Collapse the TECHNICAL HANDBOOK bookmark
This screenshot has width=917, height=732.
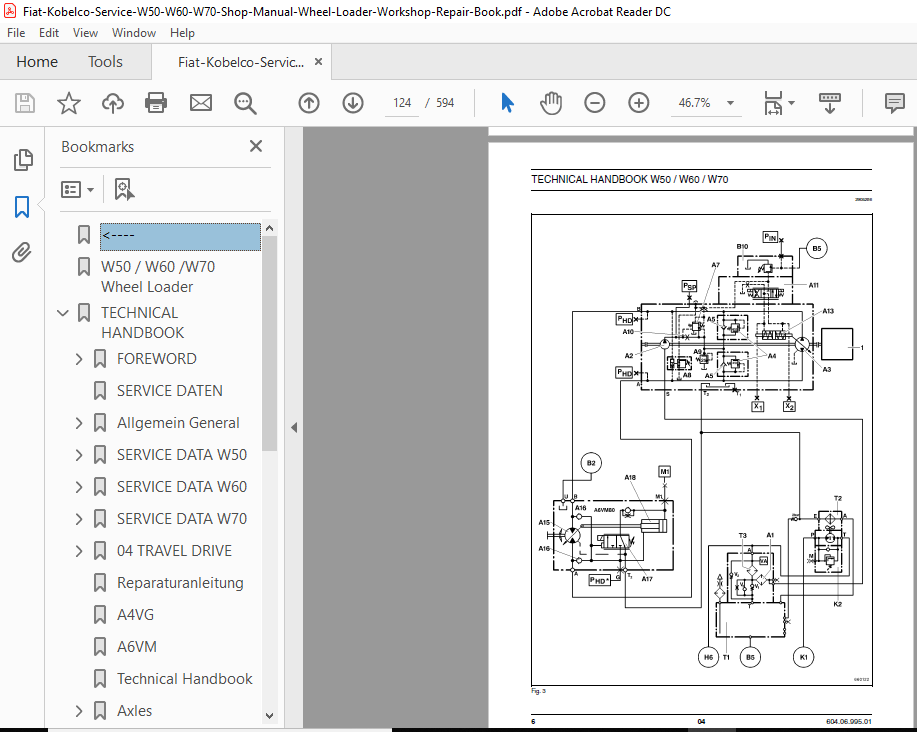(63, 313)
